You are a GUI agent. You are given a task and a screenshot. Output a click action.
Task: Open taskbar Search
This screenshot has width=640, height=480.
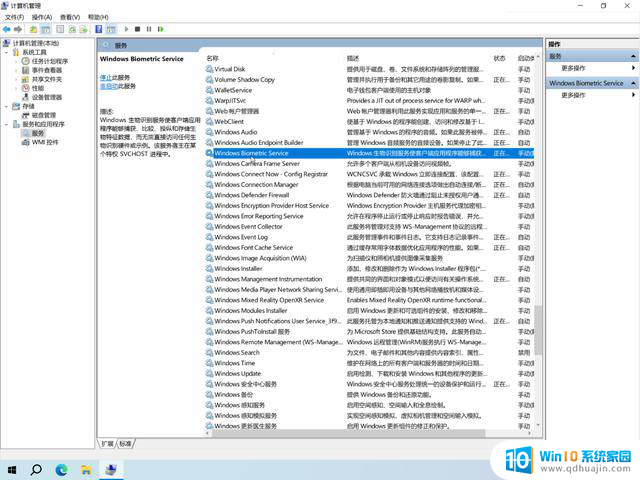36,470
